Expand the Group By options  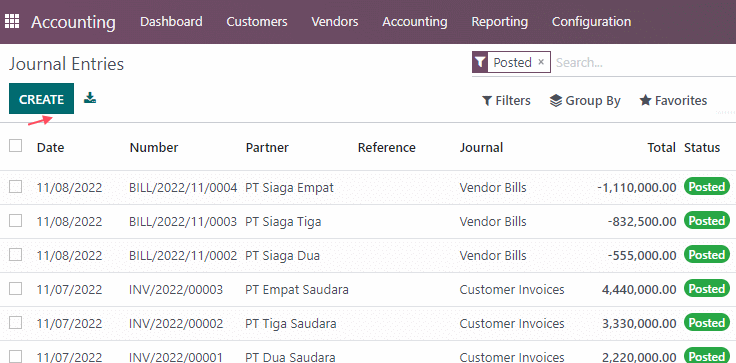[585, 100]
